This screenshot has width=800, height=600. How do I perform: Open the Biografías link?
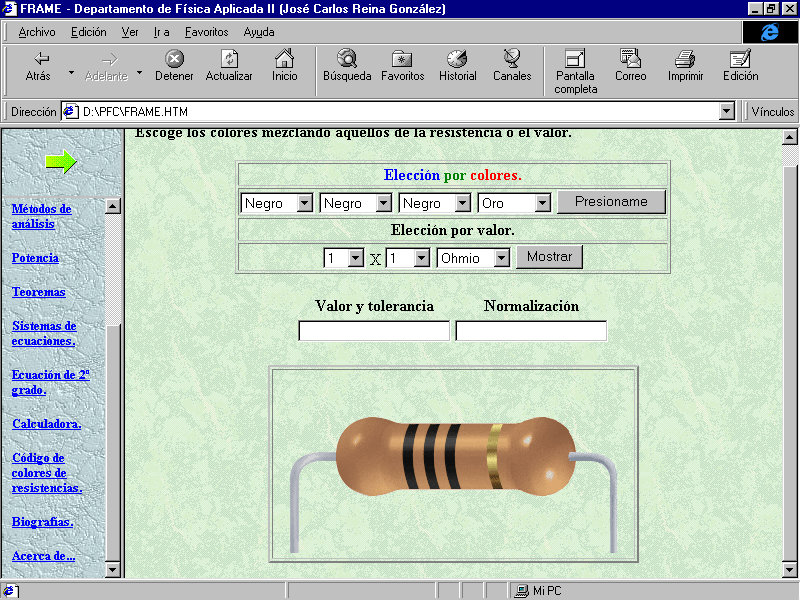[x=42, y=522]
